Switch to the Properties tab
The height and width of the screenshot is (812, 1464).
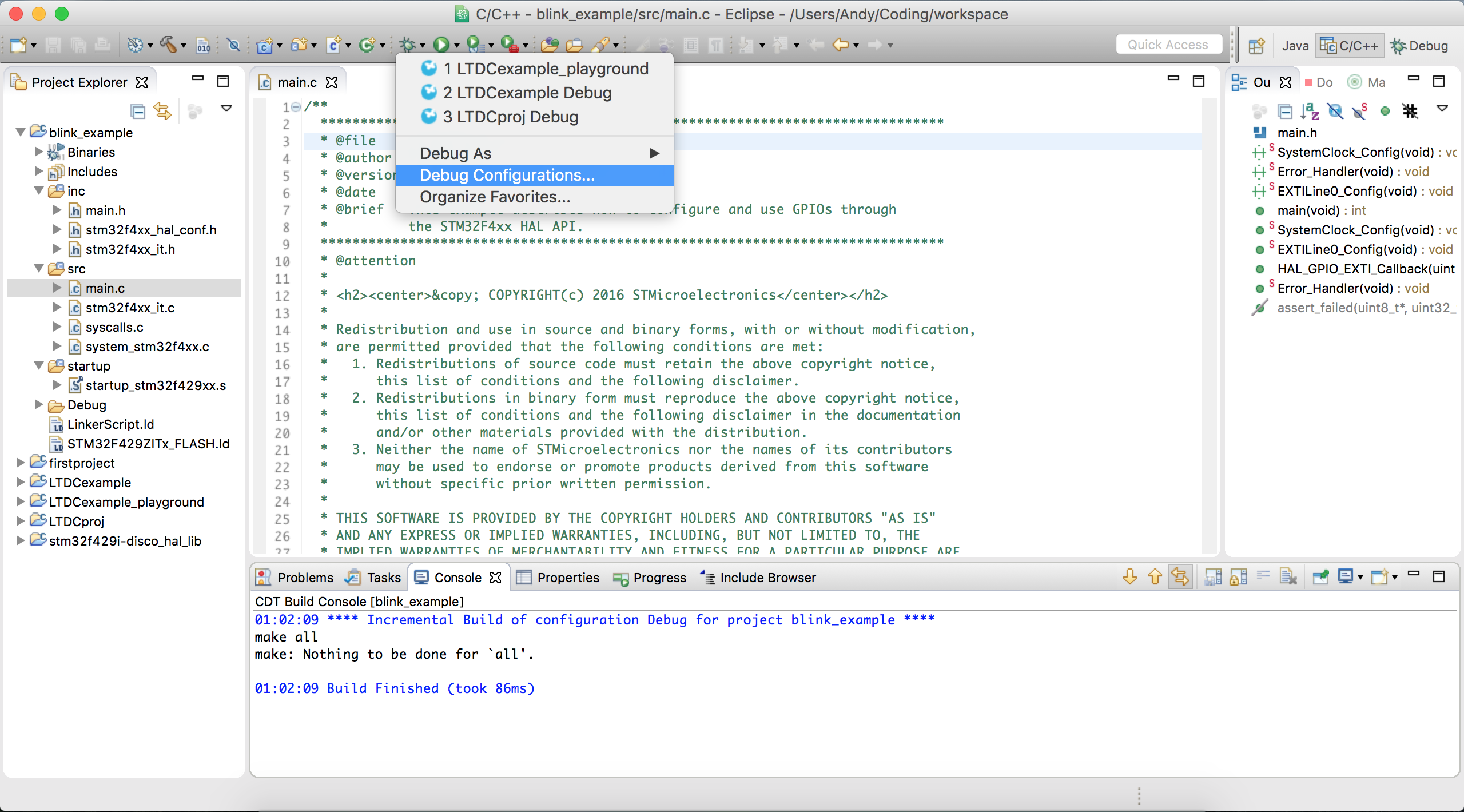(x=558, y=578)
